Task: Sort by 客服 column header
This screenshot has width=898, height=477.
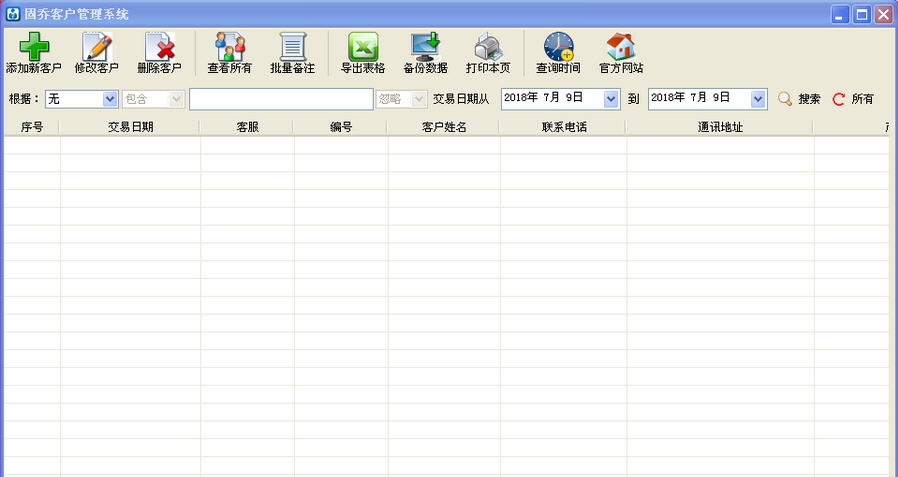Action: (x=247, y=127)
